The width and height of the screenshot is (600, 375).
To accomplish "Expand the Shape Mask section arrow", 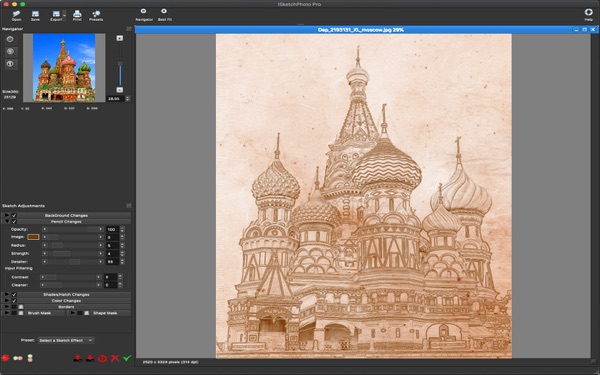I will tap(72, 313).
